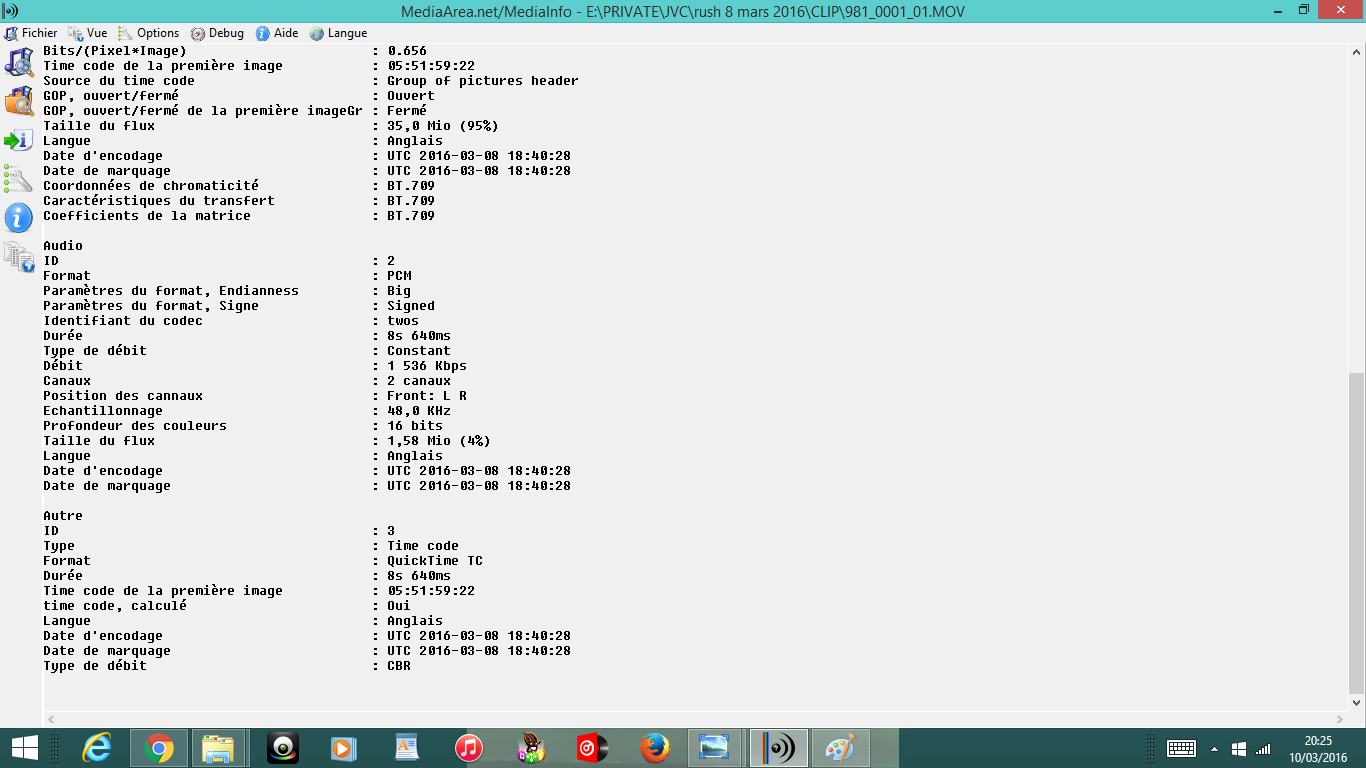Click the open folder icon in left sidebar
The image size is (1366, 768).
pyautogui.click(x=19, y=101)
